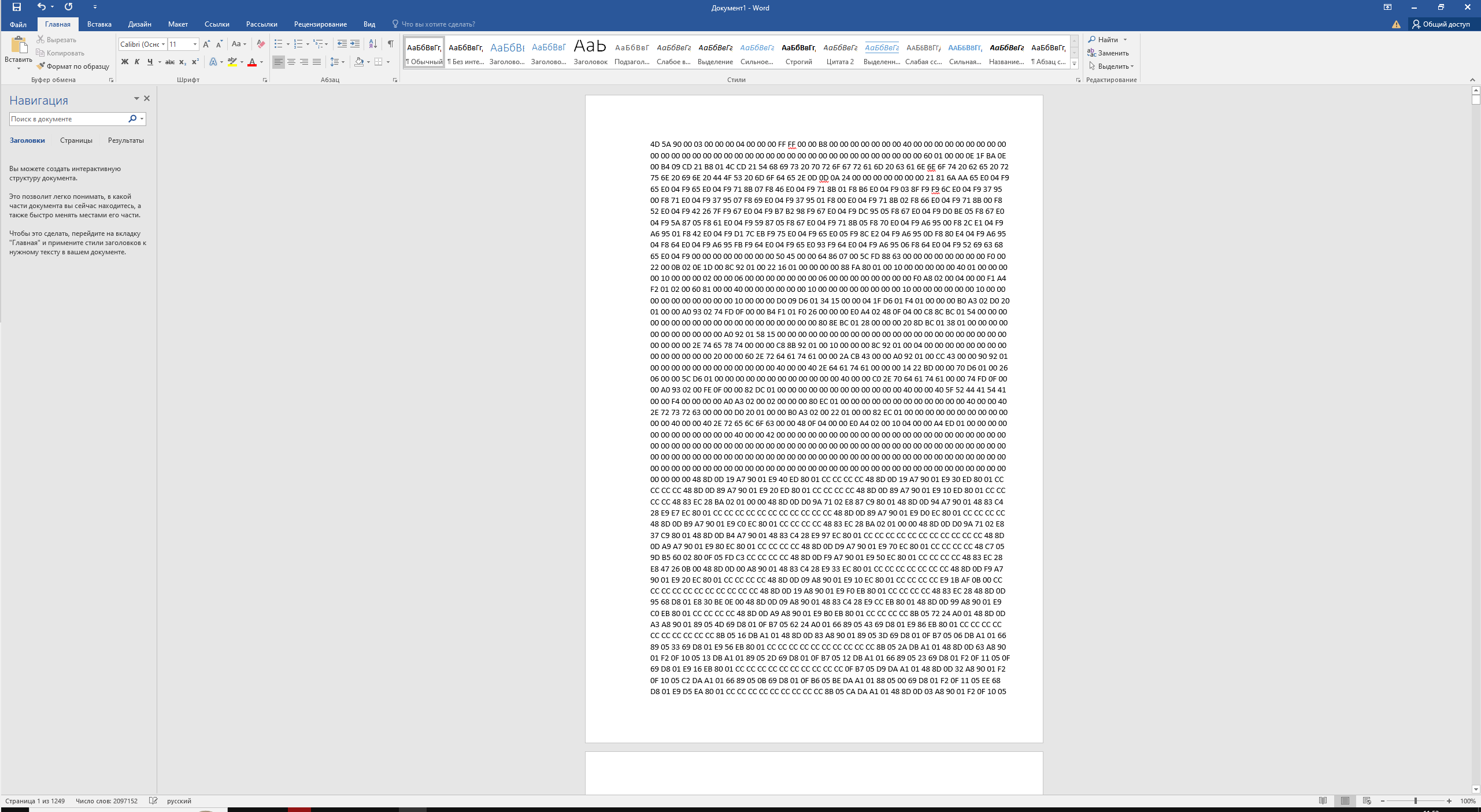Toggle Bold formatting (Ж)
This screenshot has height=812, width=1481.
tap(124, 62)
